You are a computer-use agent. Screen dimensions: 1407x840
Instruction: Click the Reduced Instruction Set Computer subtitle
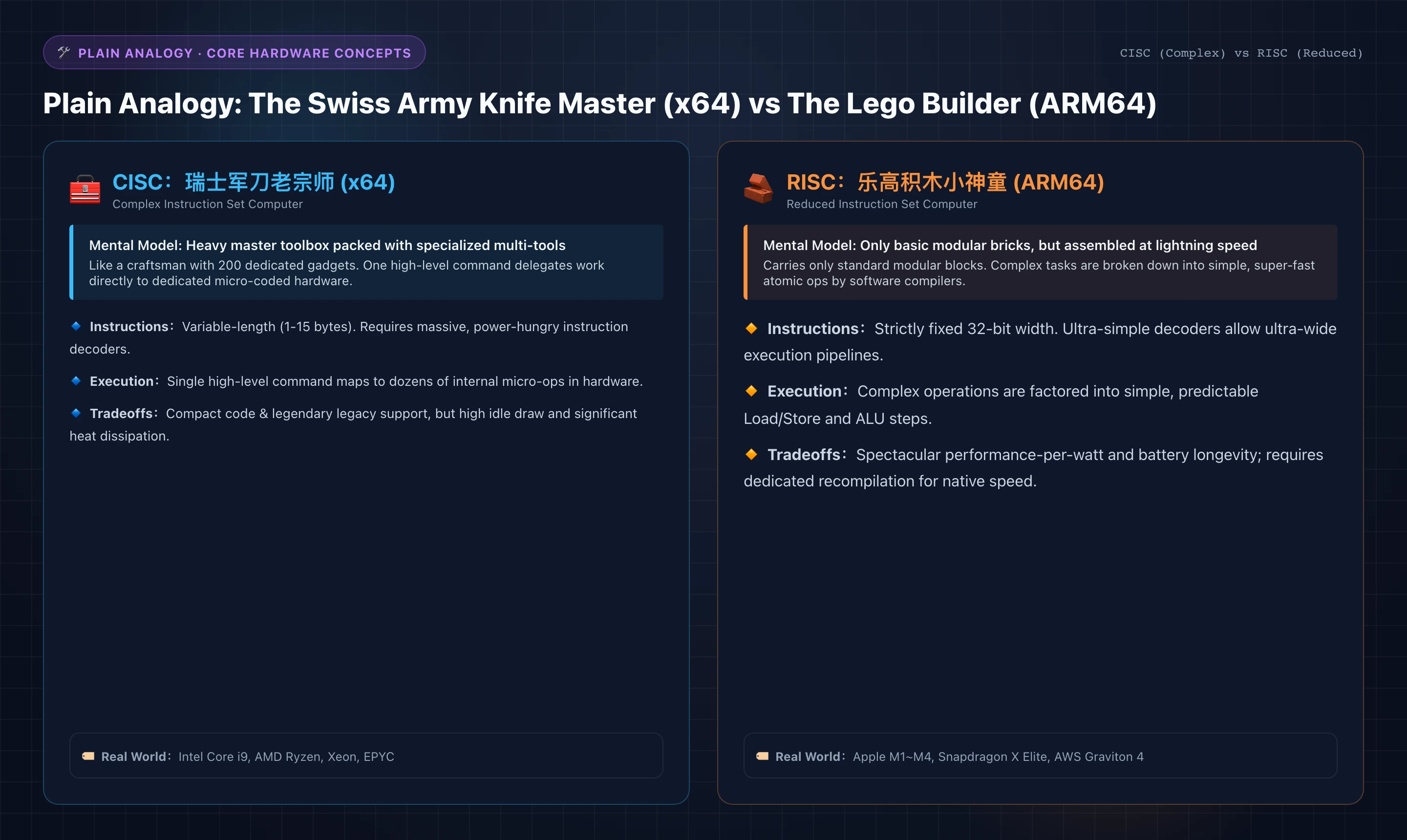[881, 204]
